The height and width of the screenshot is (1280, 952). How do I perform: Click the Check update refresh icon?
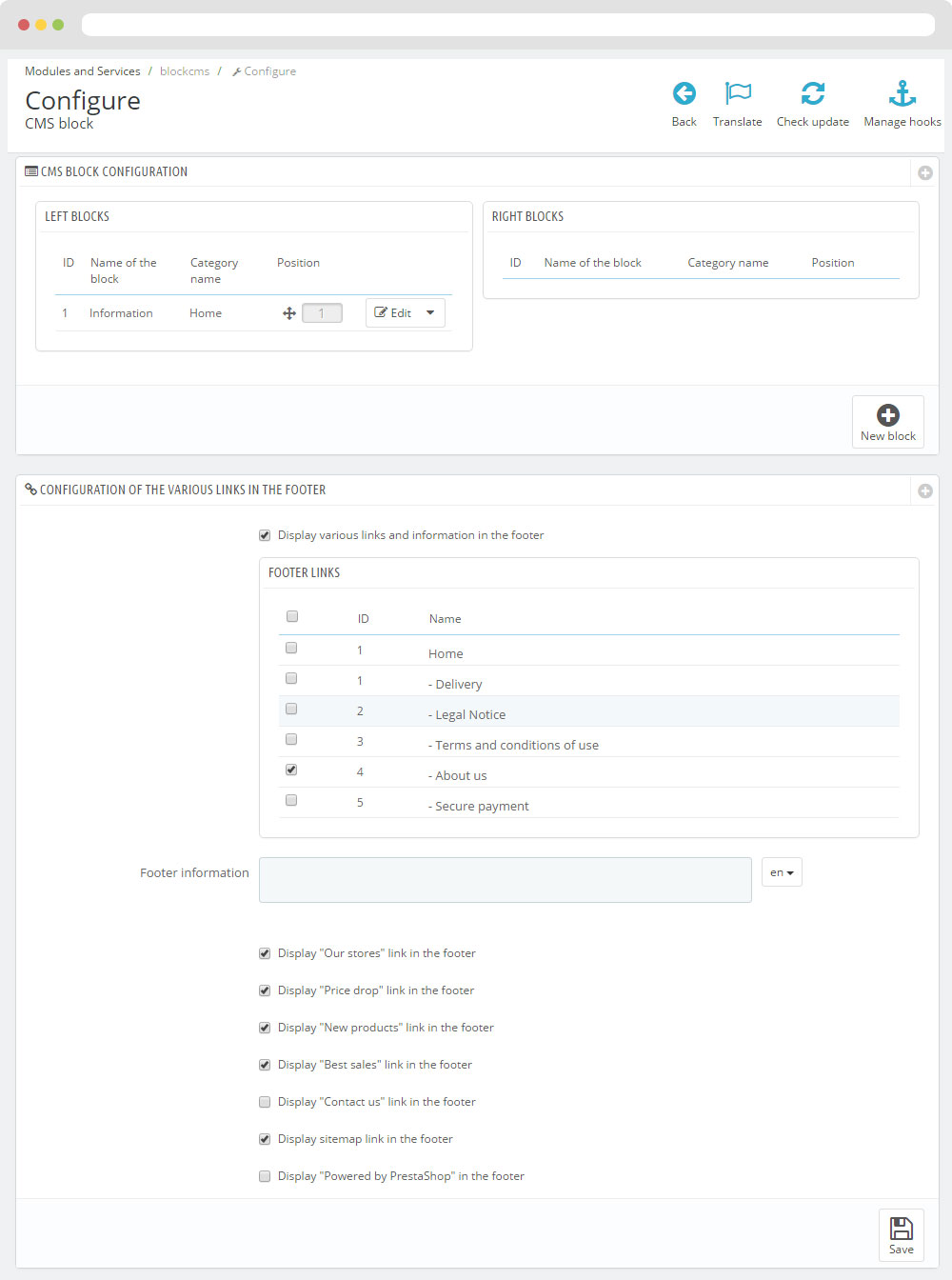[x=812, y=93]
